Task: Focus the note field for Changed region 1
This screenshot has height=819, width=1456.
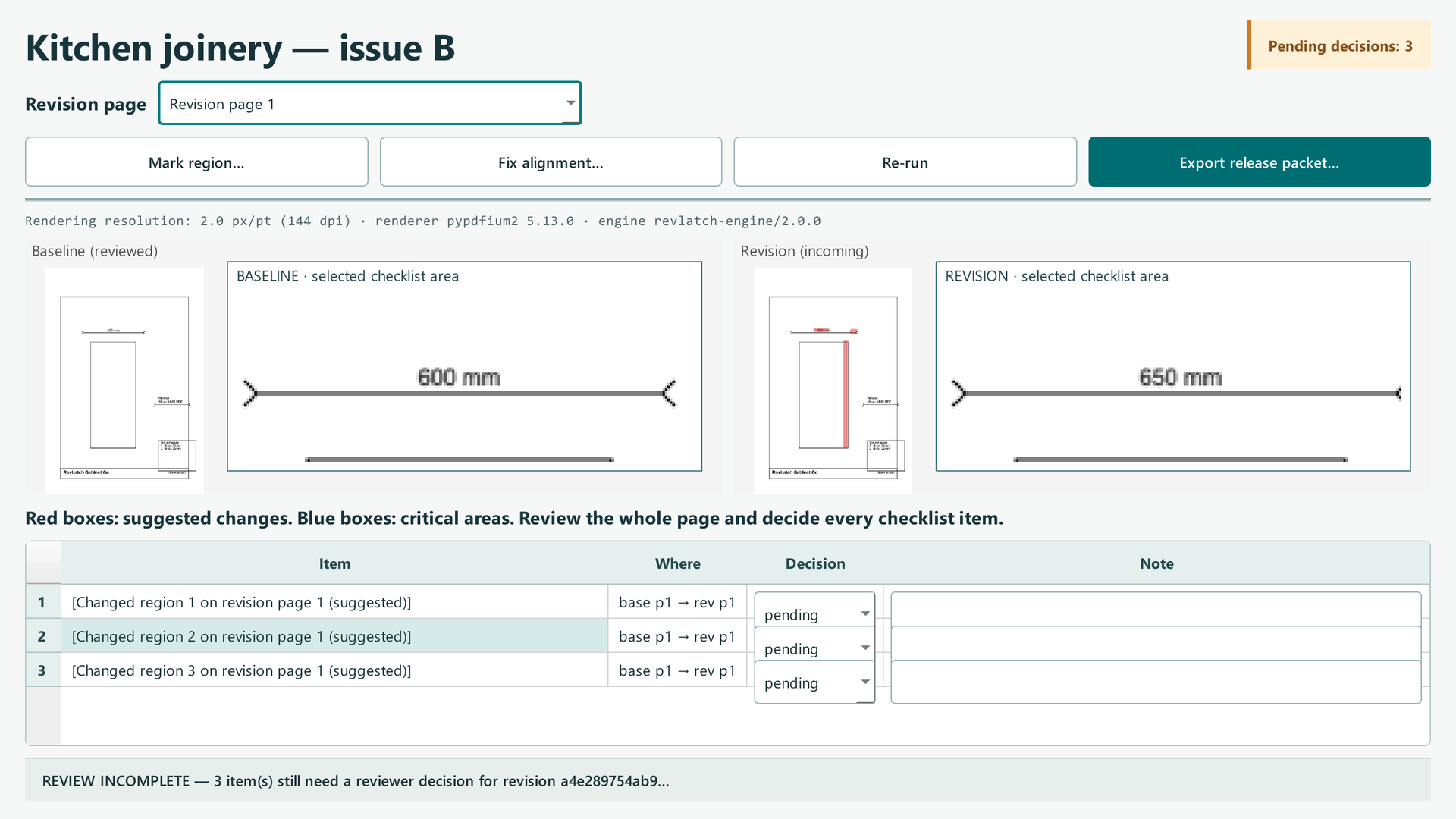Action: (x=1156, y=610)
